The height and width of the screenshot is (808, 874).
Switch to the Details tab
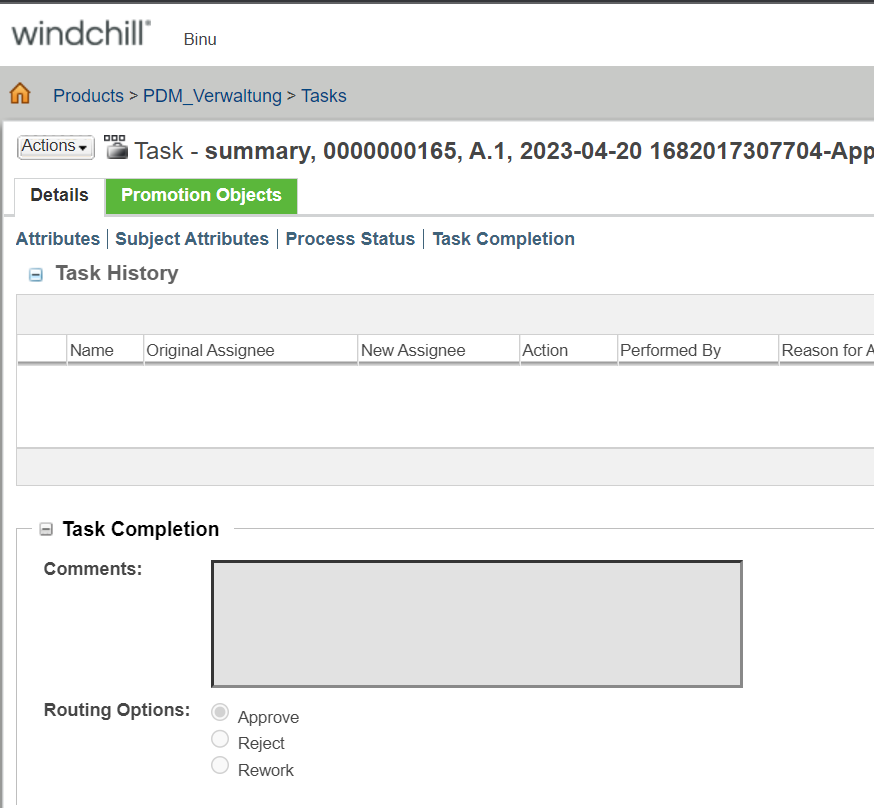(x=58, y=195)
